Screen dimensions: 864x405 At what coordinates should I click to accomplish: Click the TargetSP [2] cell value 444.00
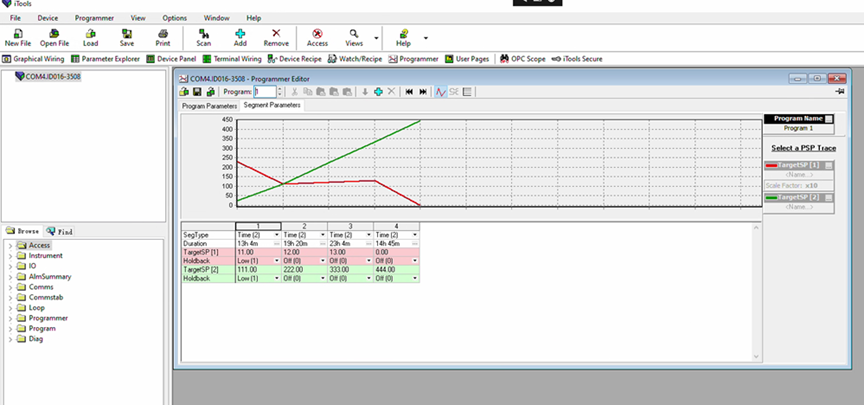[x=397, y=270]
